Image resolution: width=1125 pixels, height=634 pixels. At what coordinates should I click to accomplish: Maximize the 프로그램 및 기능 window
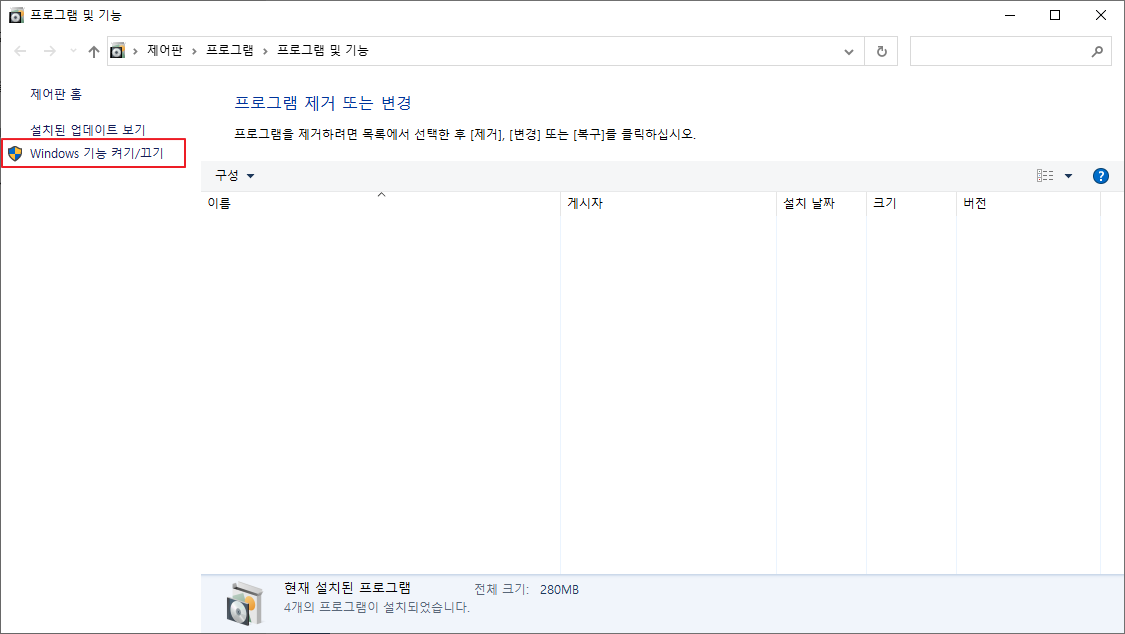1055,15
